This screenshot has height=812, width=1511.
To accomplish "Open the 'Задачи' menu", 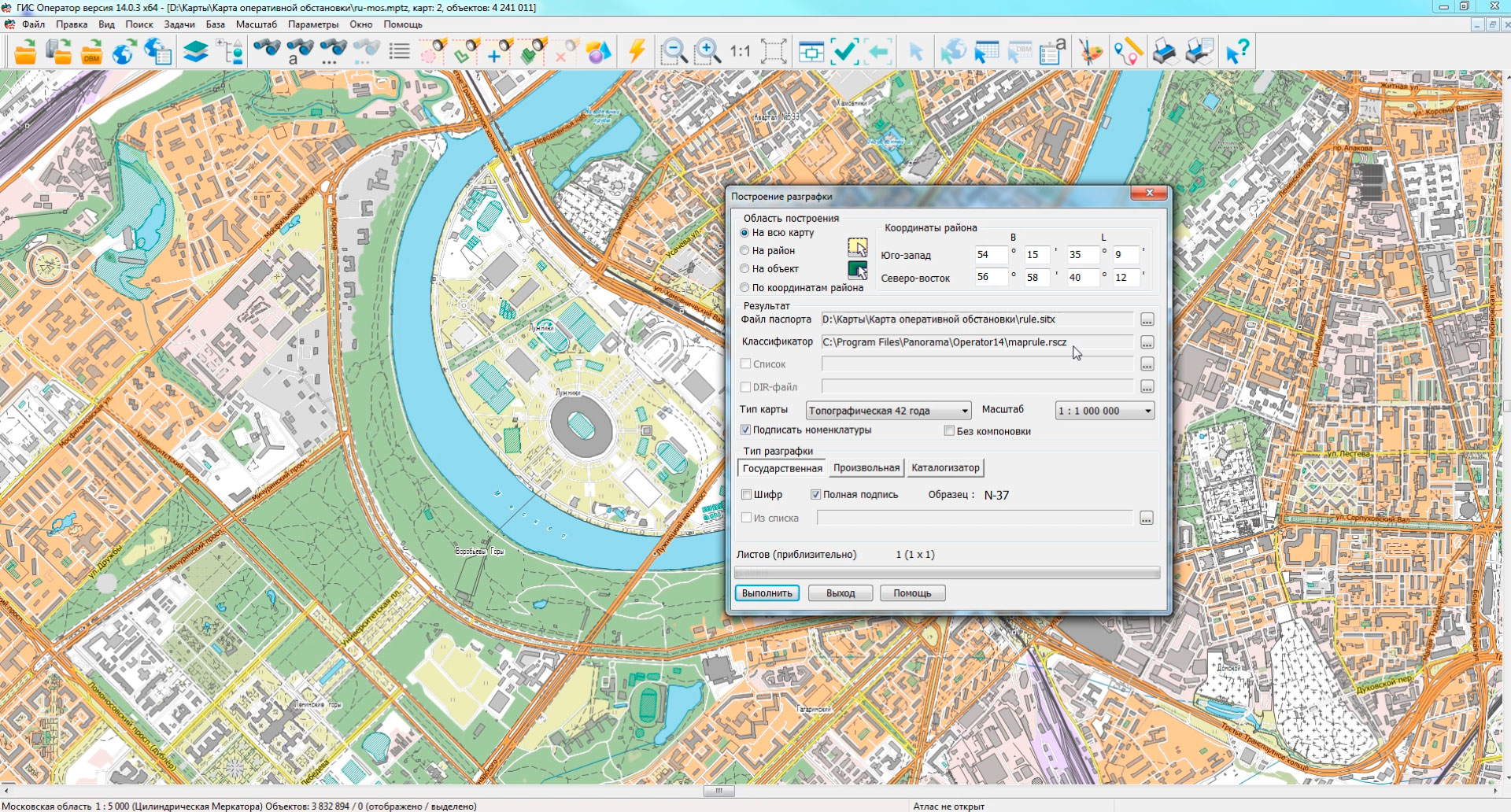I will [179, 24].
